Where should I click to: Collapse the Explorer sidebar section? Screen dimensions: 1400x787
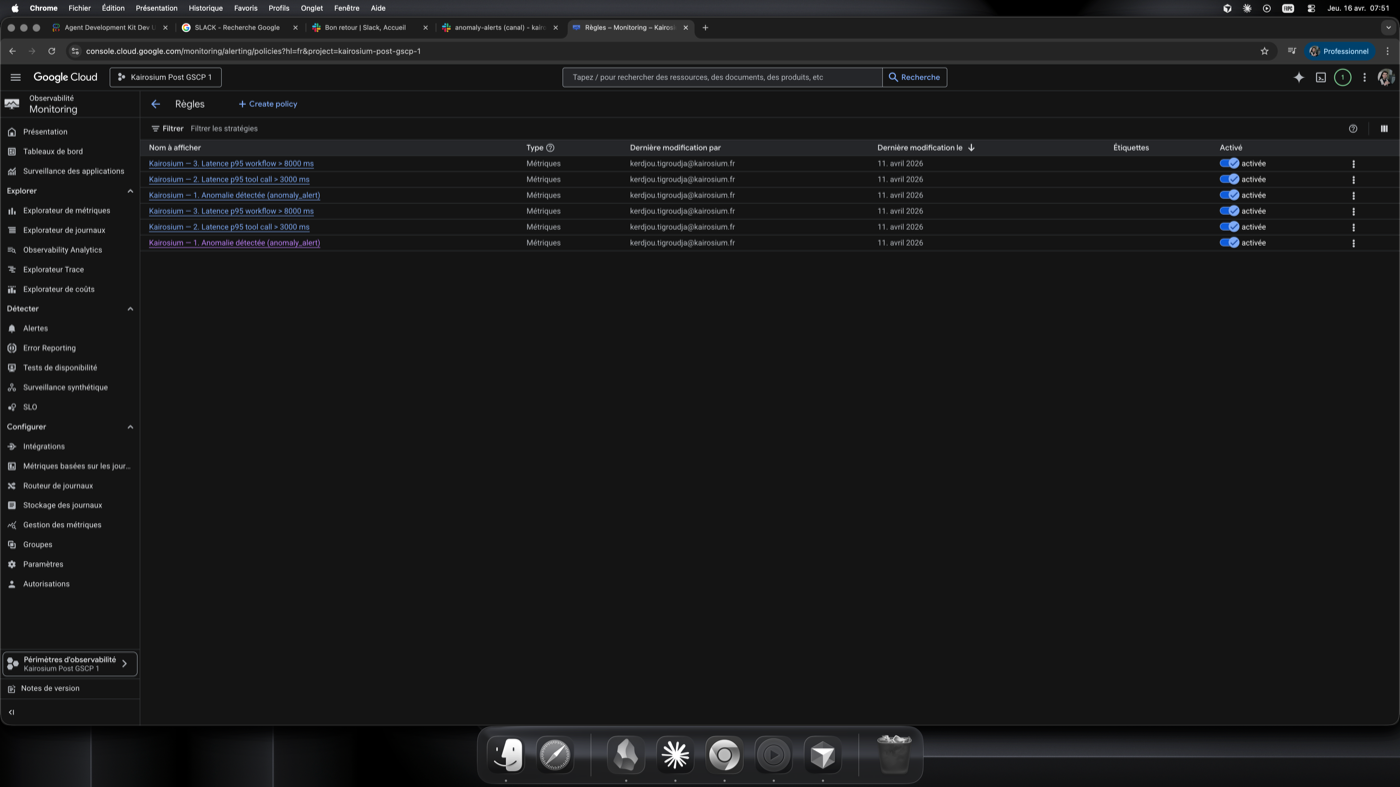point(130,191)
